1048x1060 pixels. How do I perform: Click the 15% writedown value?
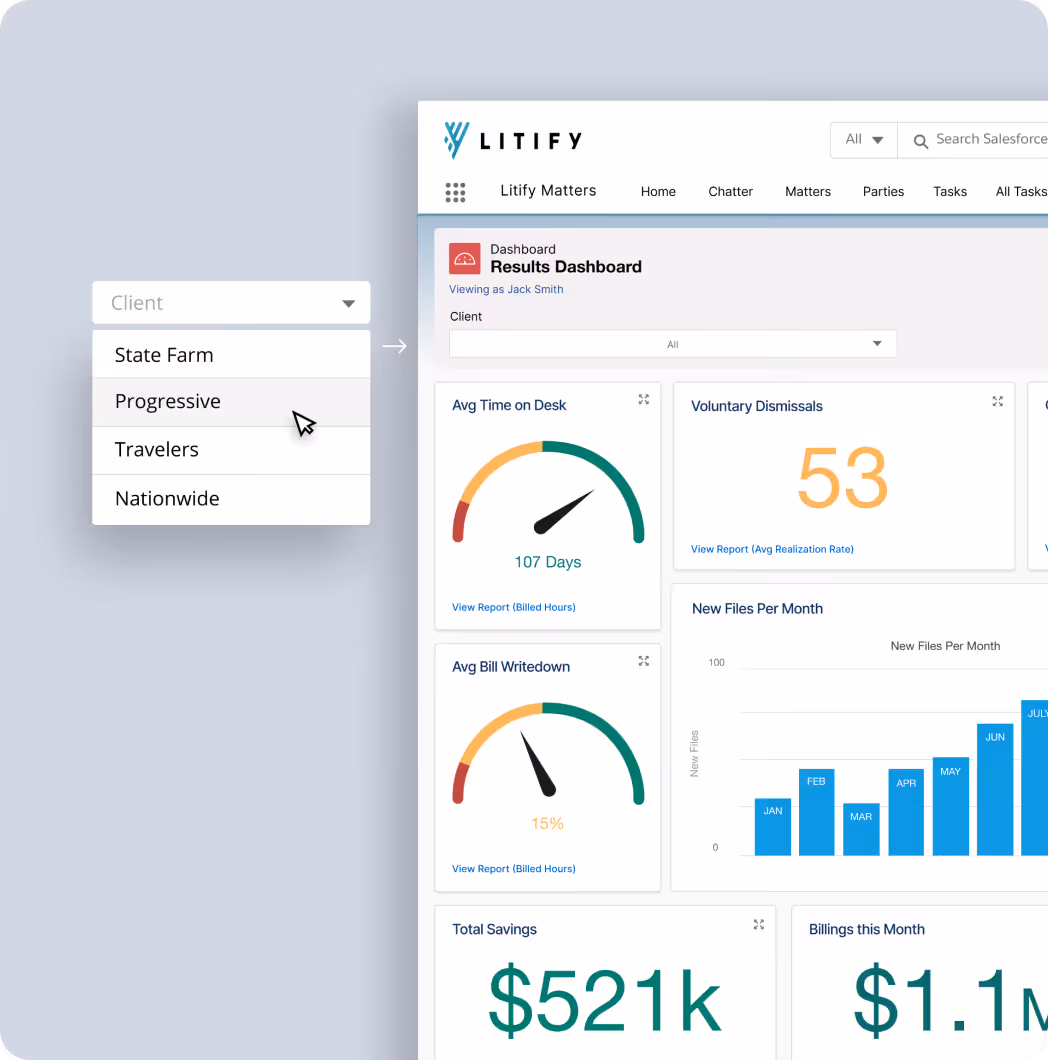[547, 824]
